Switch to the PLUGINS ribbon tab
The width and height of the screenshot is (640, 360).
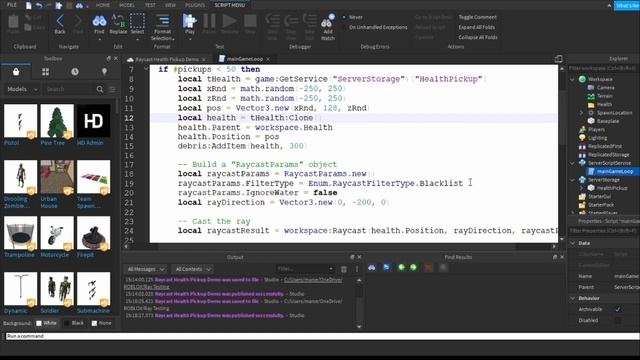click(x=195, y=5)
